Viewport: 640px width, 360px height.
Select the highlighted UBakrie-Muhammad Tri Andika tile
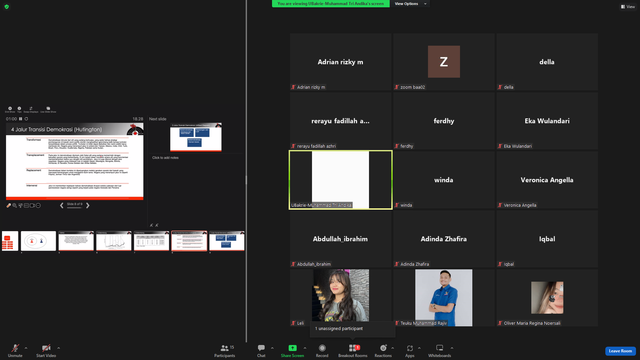pos(340,180)
